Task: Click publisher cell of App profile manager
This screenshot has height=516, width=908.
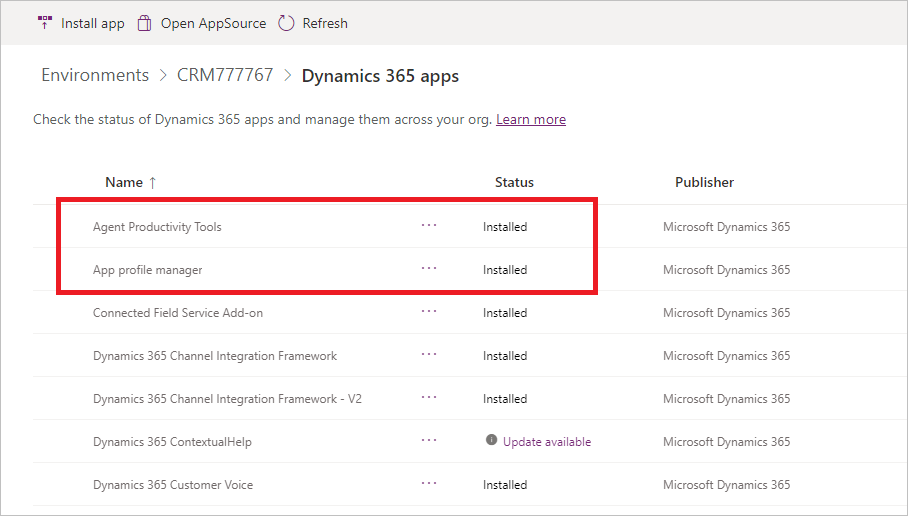Action: tap(726, 270)
